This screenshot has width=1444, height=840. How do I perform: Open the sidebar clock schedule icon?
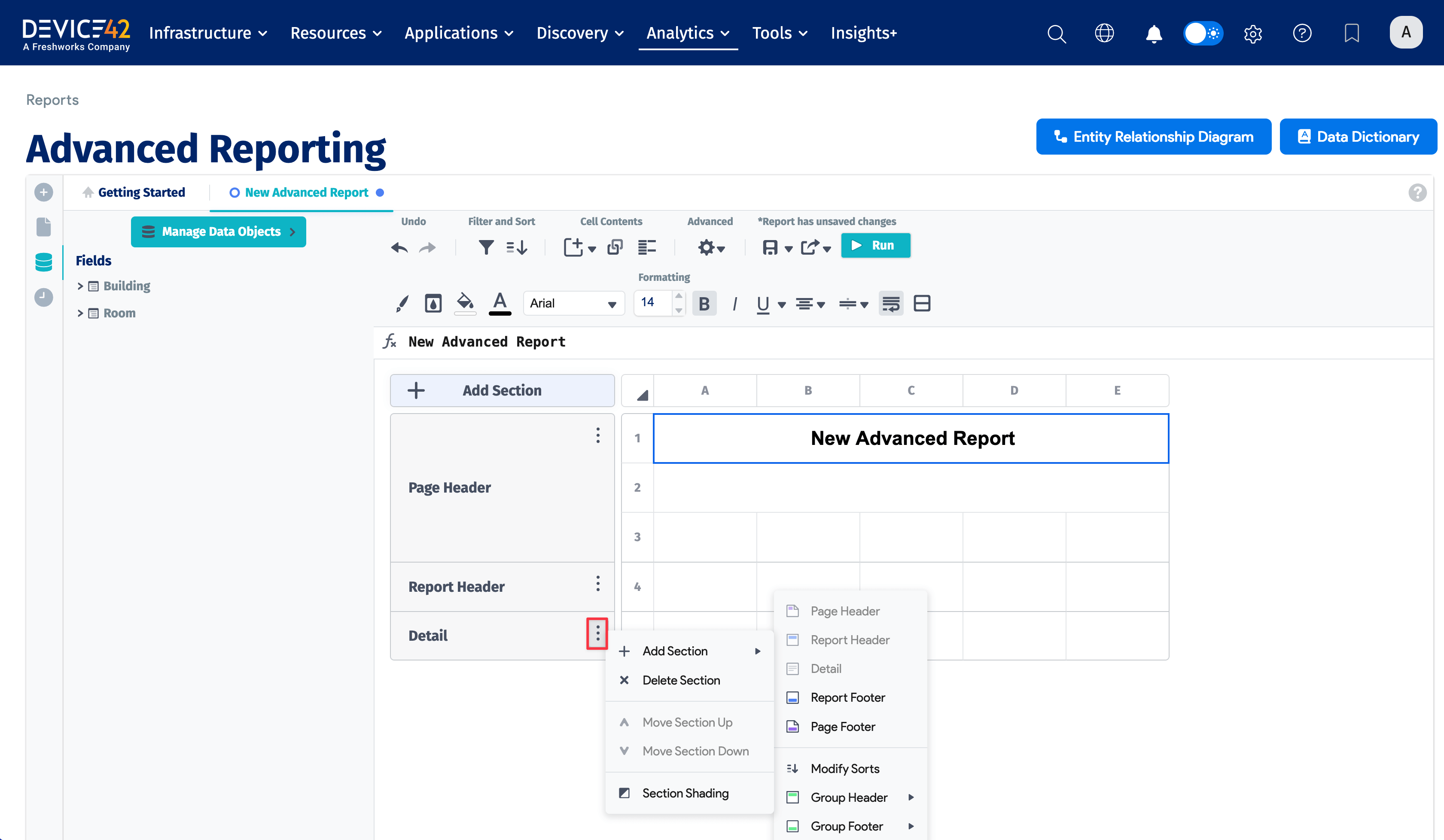tap(43, 297)
